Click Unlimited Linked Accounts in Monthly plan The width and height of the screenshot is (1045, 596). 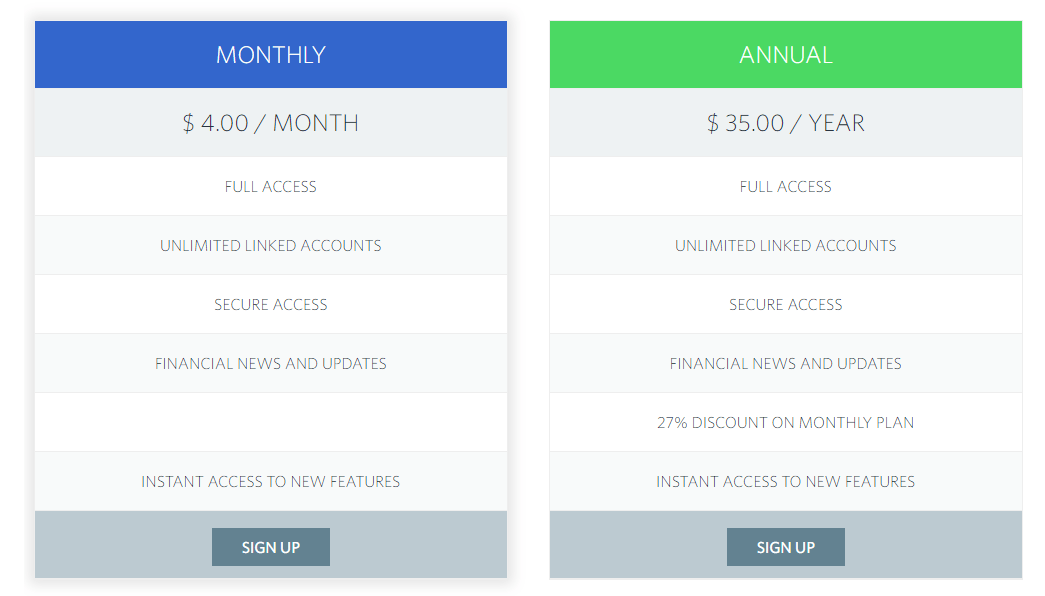tap(270, 245)
